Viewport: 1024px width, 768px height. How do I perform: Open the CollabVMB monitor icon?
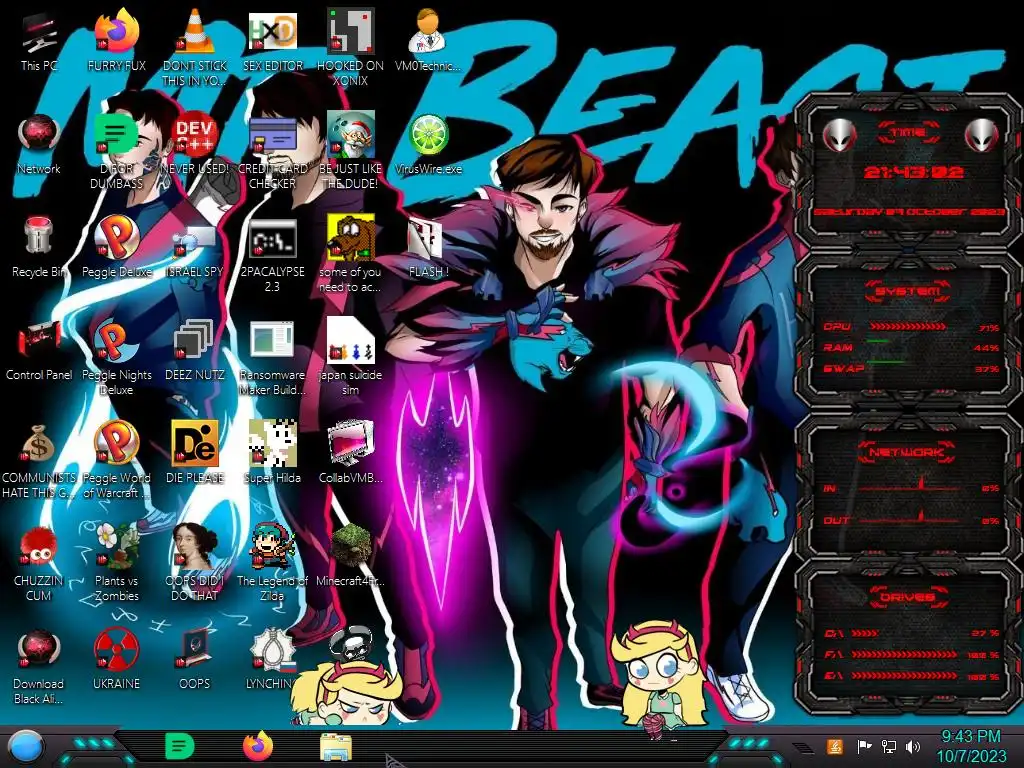coord(351,453)
